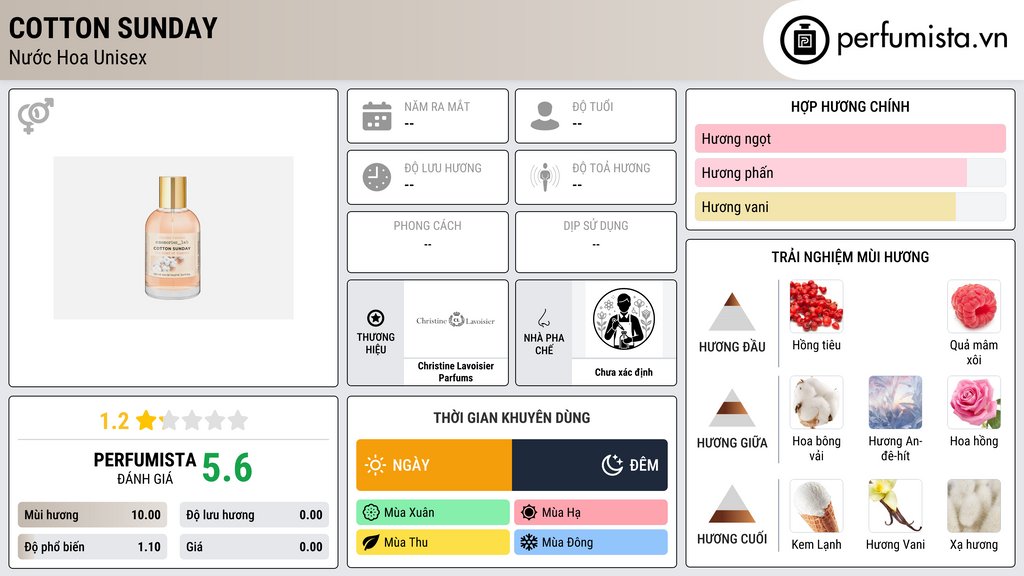The height and width of the screenshot is (576, 1024).
Task: Select the Mùa Thu season tag
Action: (x=433, y=542)
